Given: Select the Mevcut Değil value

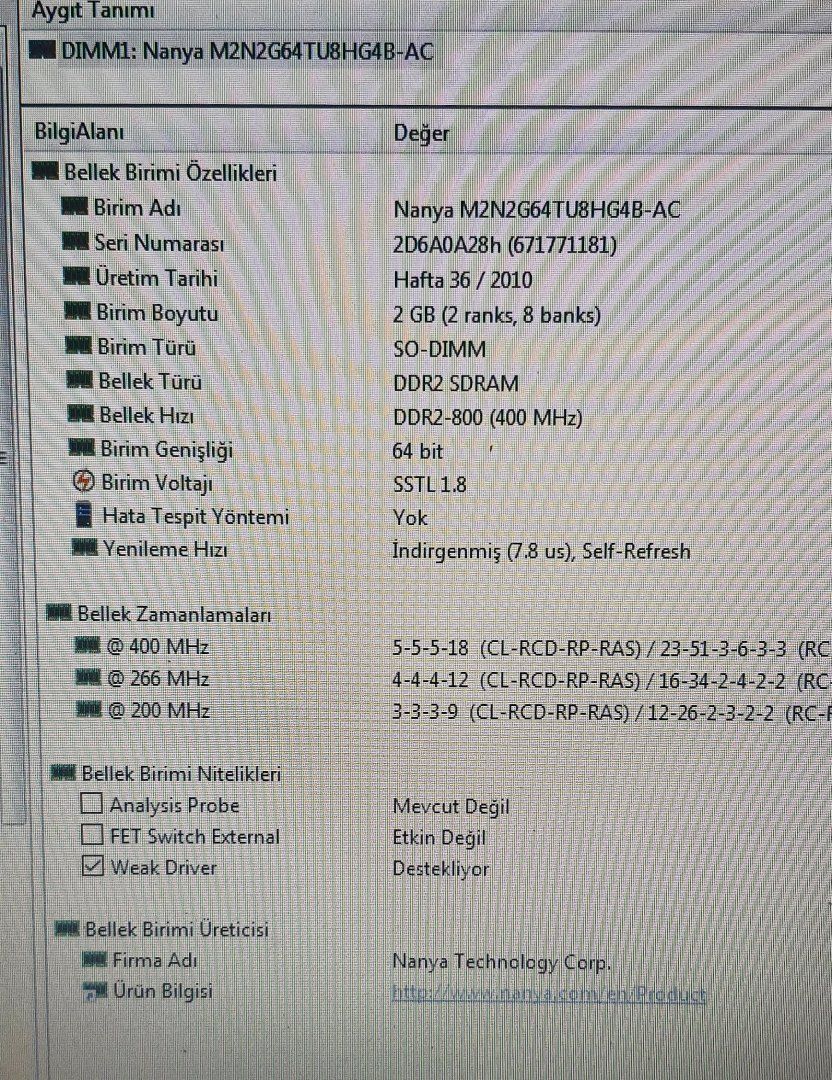Looking at the screenshot, I should [451, 806].
